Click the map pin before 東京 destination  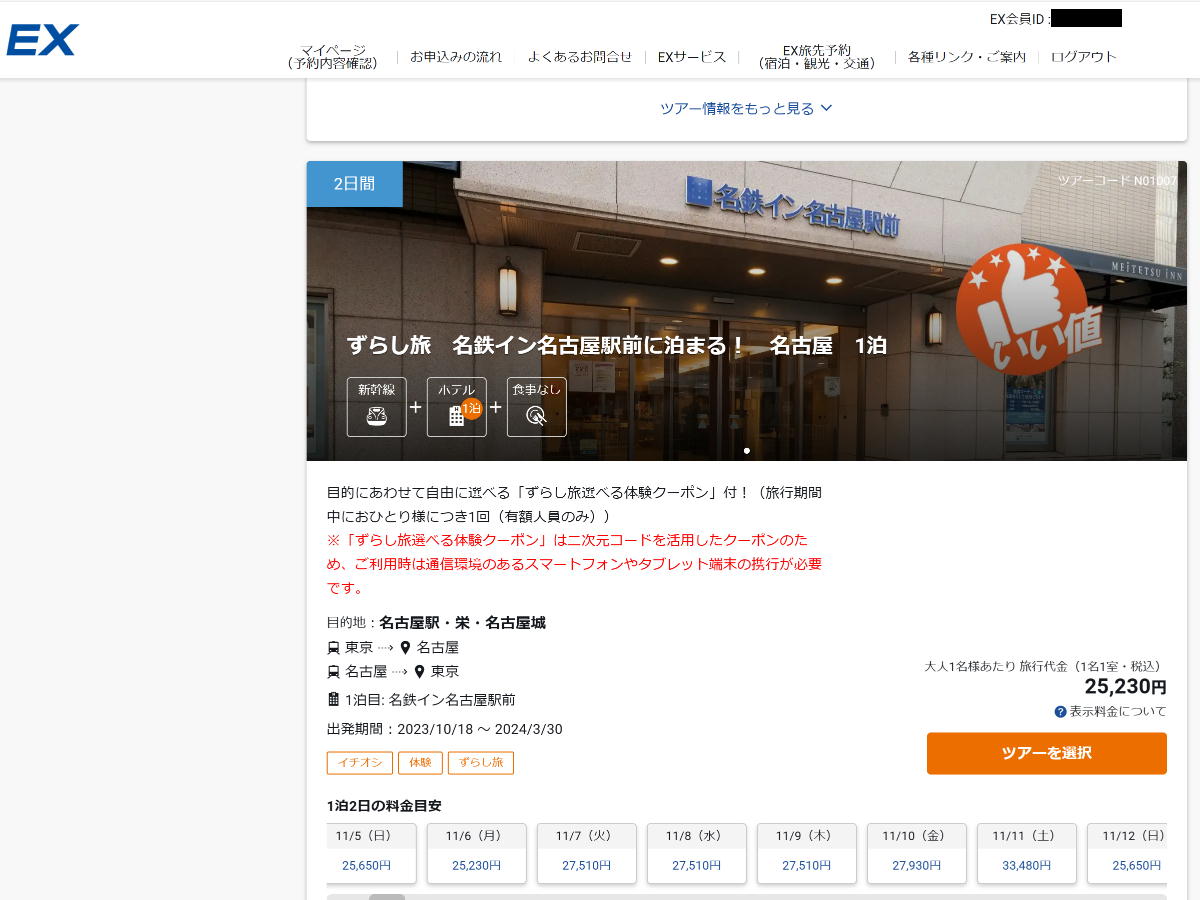419,672
